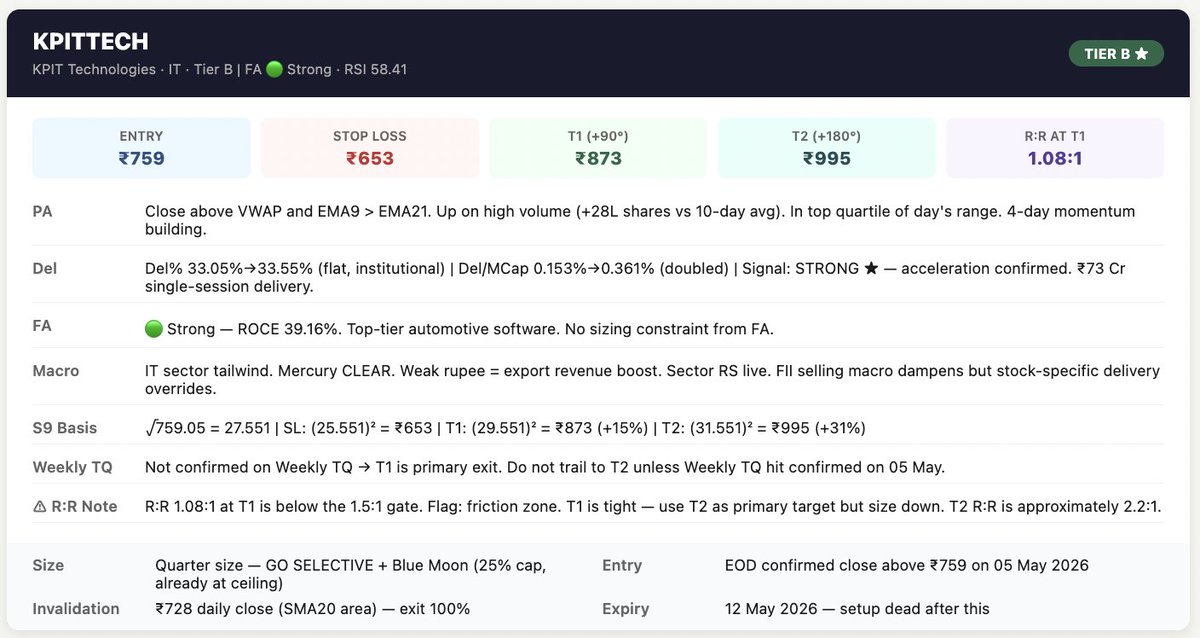Click the TIER B star badge
1200x638 pixels.
pyautogui.click(x=1116, y=54)
